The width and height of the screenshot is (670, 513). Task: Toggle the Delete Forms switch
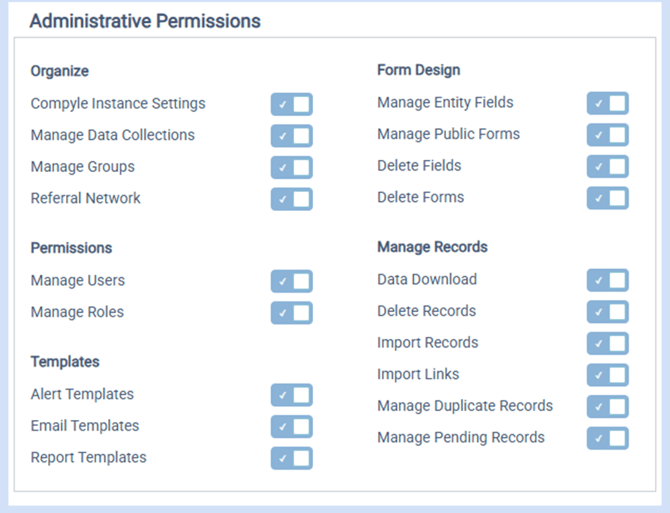click(607, 198)
